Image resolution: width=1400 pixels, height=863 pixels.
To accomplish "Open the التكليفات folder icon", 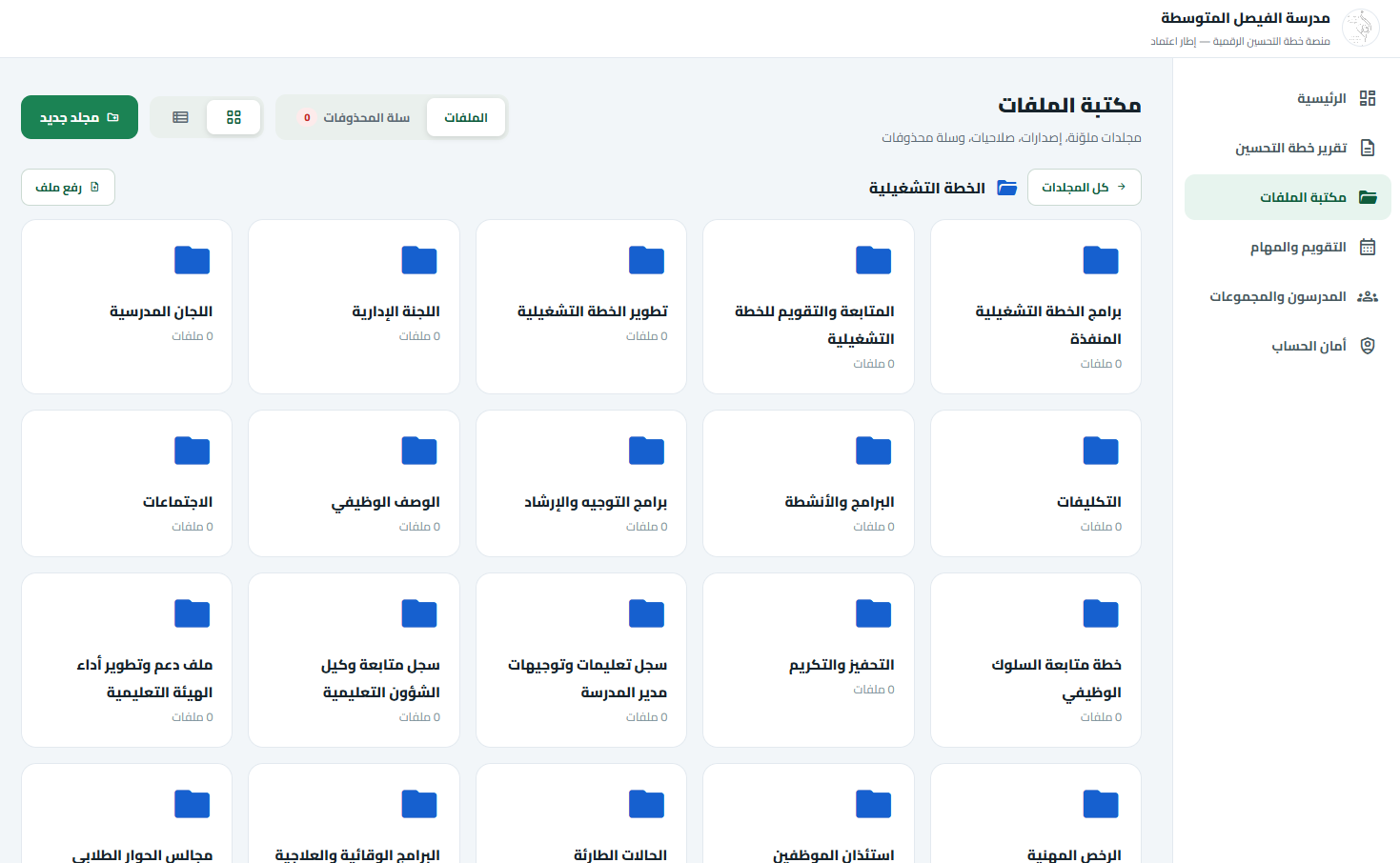I will click(1101, 451).
